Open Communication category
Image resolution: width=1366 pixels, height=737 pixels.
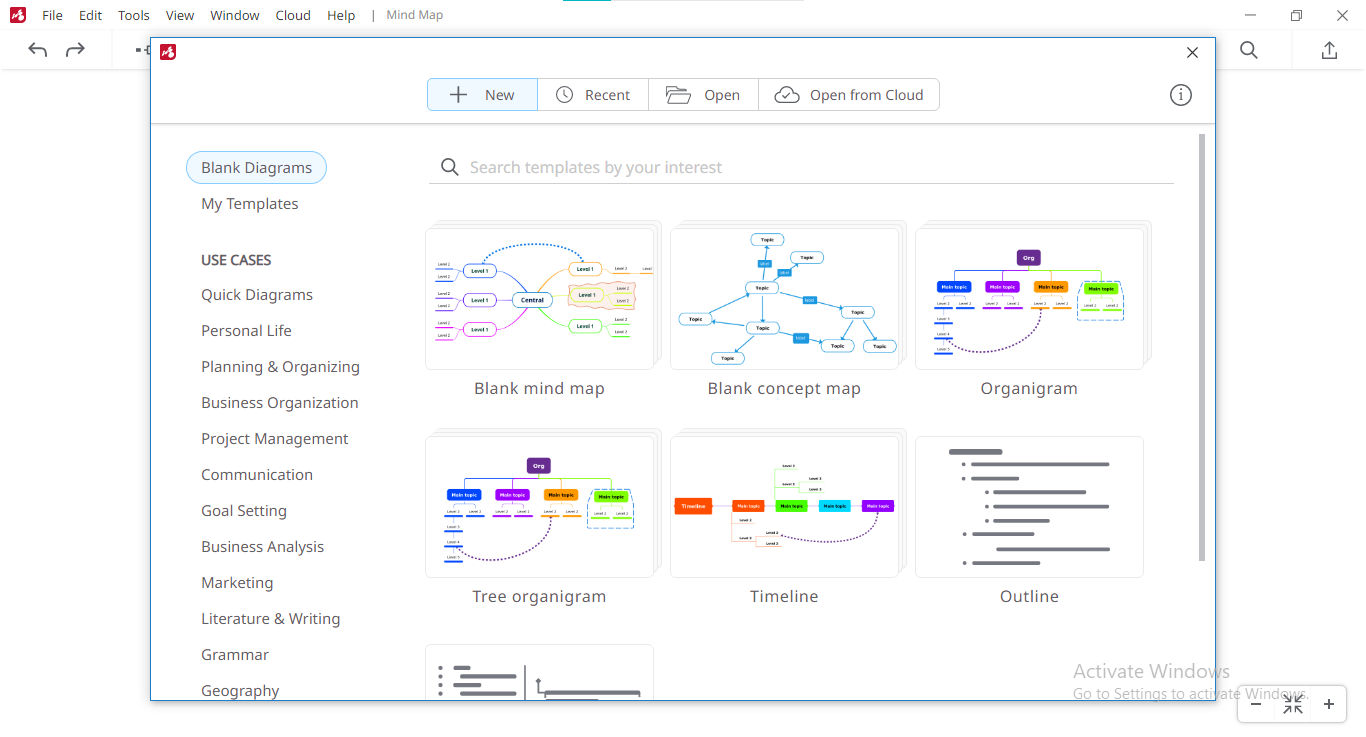tap(257, 475)
